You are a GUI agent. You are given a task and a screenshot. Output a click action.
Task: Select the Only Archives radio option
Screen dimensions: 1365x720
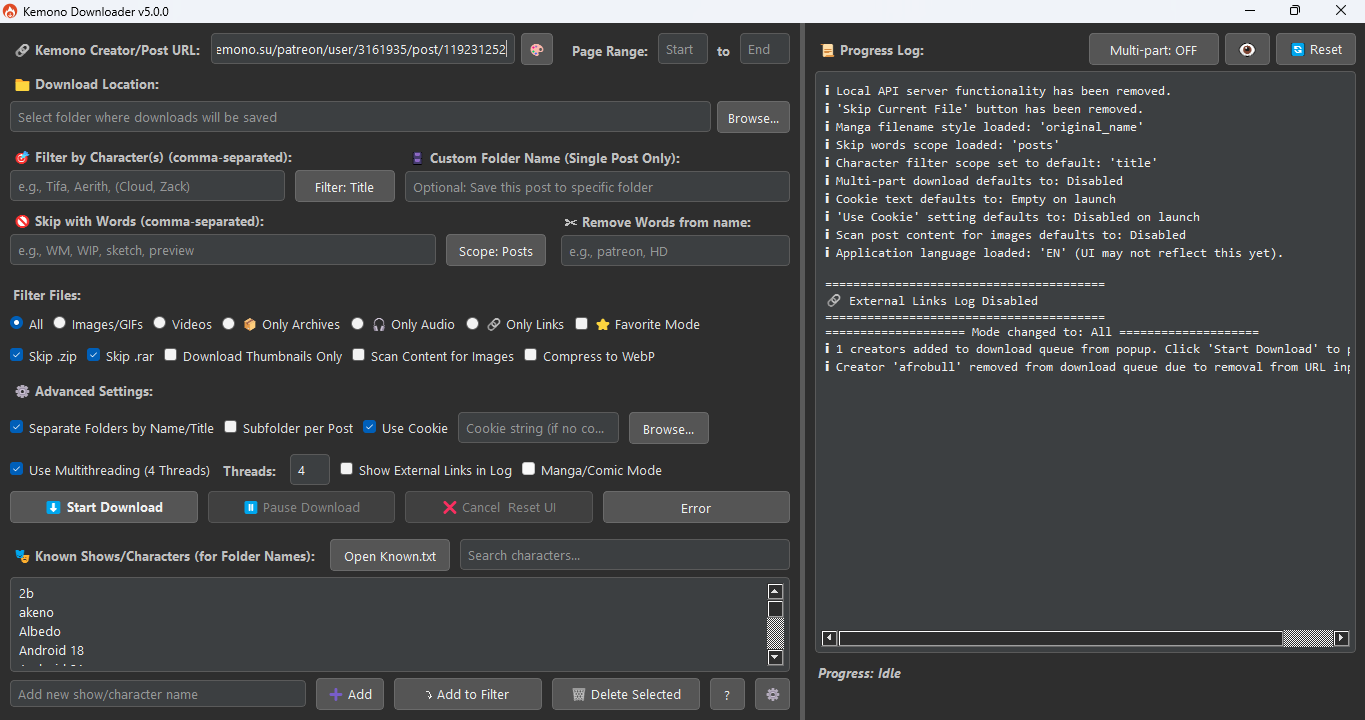pyautogui.click(x=229, y=324)
